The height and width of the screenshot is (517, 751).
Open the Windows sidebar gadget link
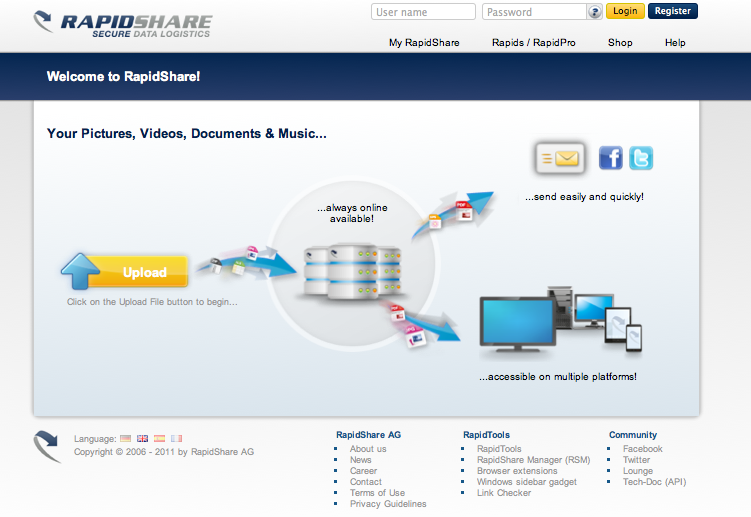click(527, 482)
